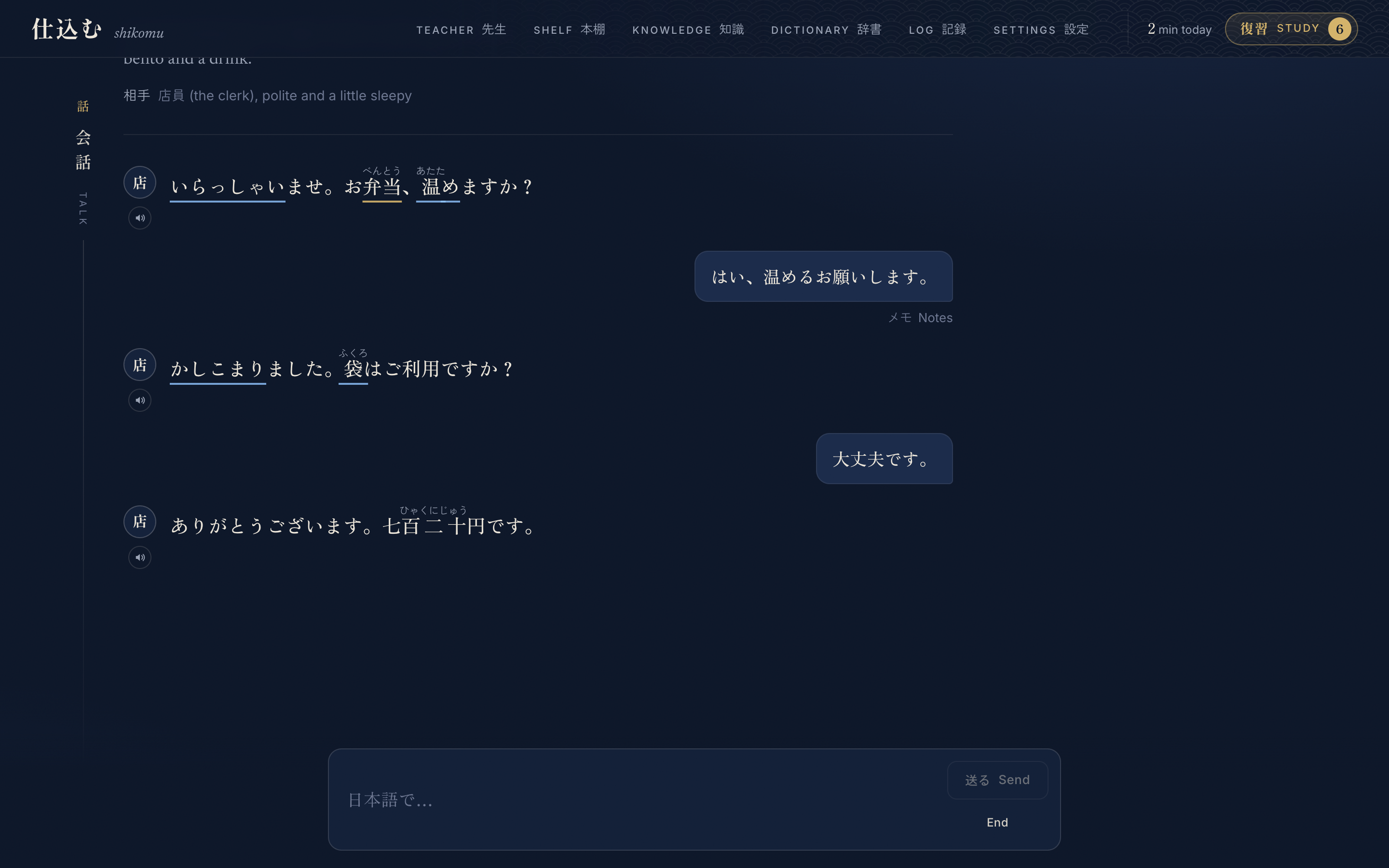Play audio for かしこまりました message
This screenshot has width=1389, height=868.
click(139, 400)
